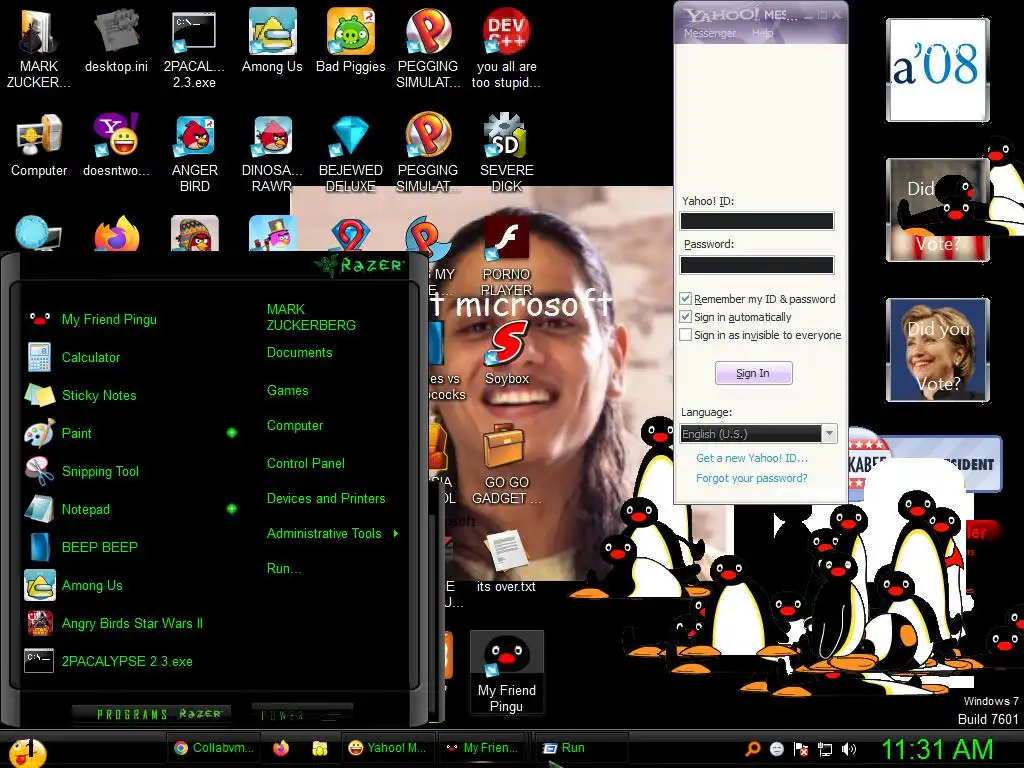Open the volume speaker icon in tray
This screenshot has height=768, width=1024.
849,749
